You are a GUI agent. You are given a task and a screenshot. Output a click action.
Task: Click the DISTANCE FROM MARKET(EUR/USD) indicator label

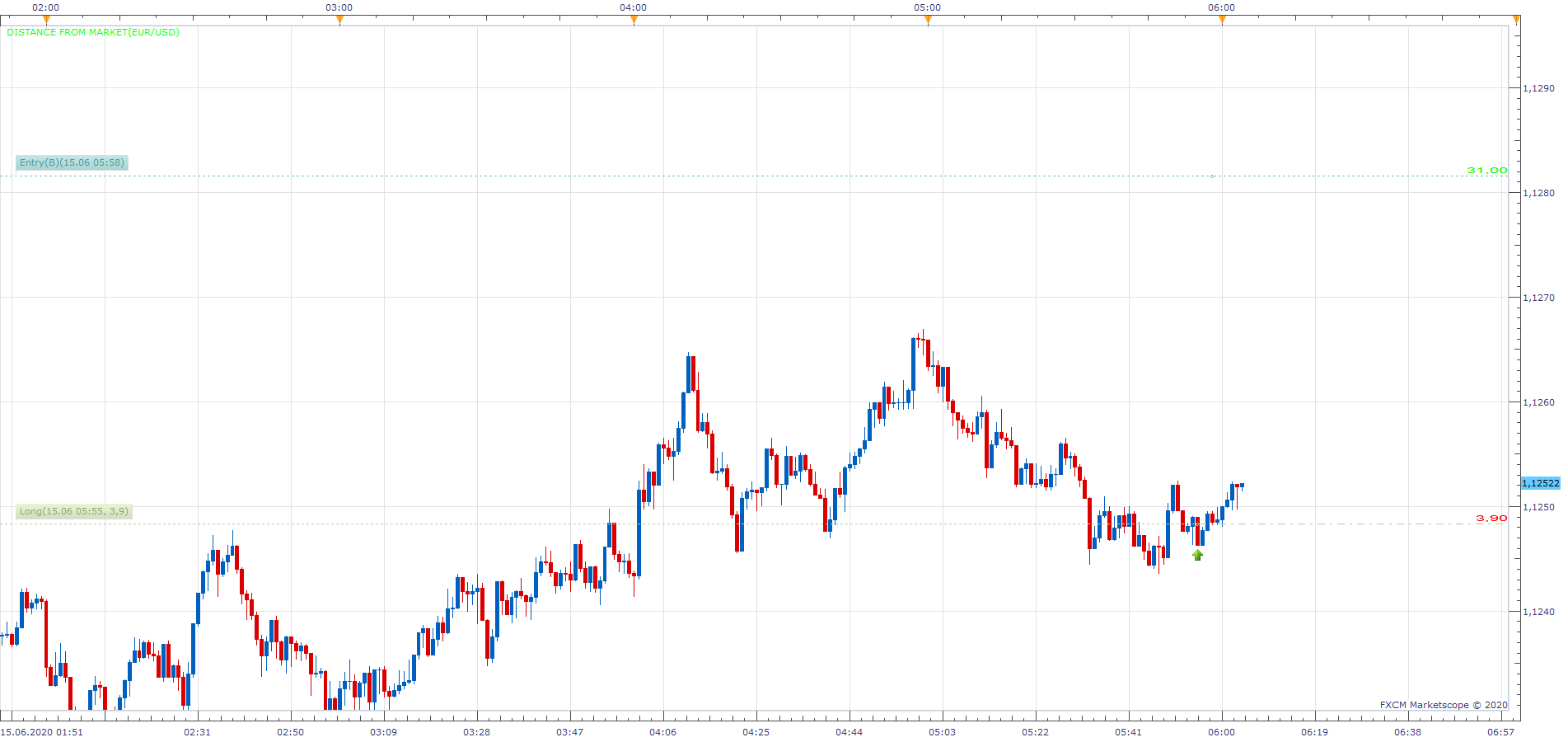(93, 33)
